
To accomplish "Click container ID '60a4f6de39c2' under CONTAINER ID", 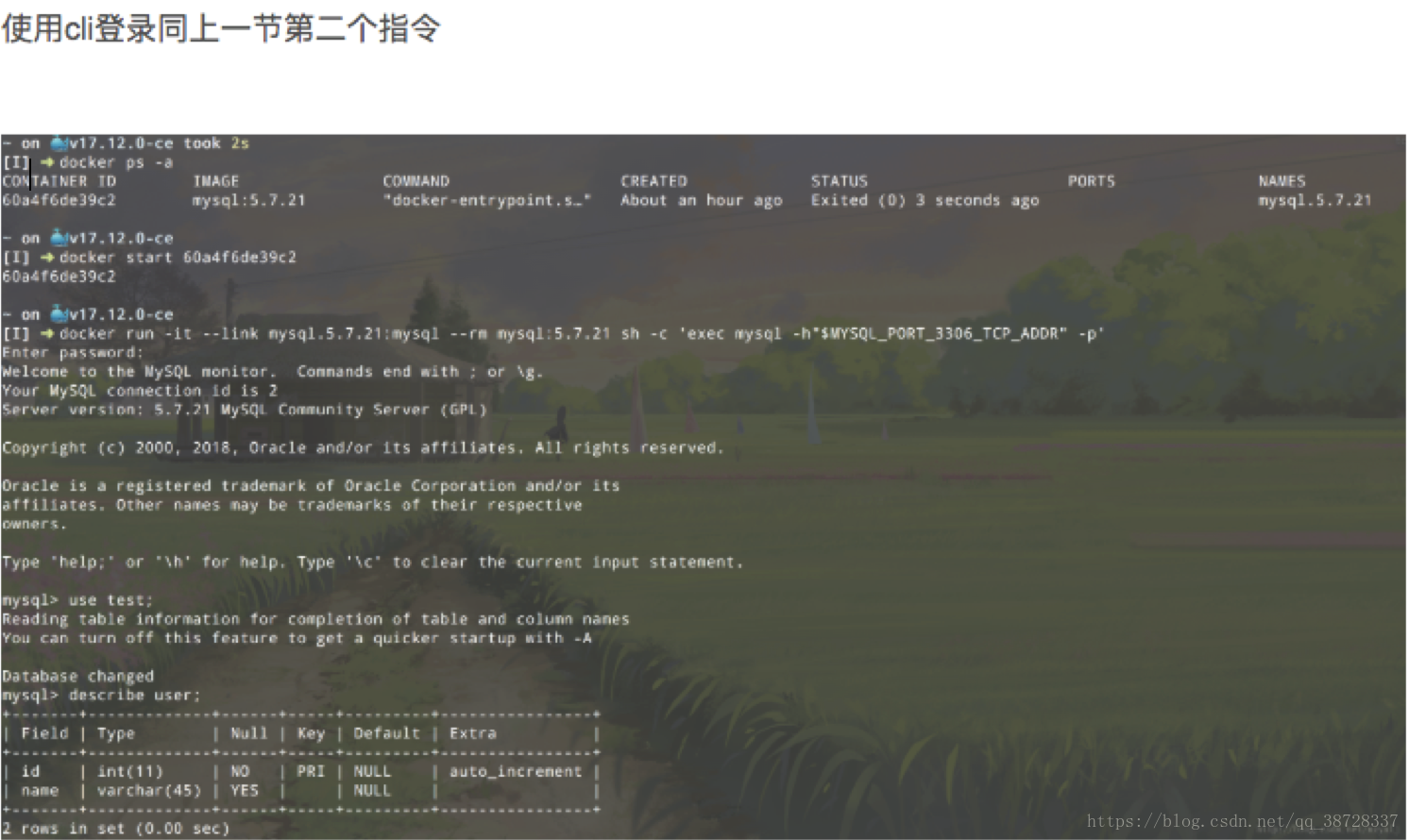I will 59,200.
